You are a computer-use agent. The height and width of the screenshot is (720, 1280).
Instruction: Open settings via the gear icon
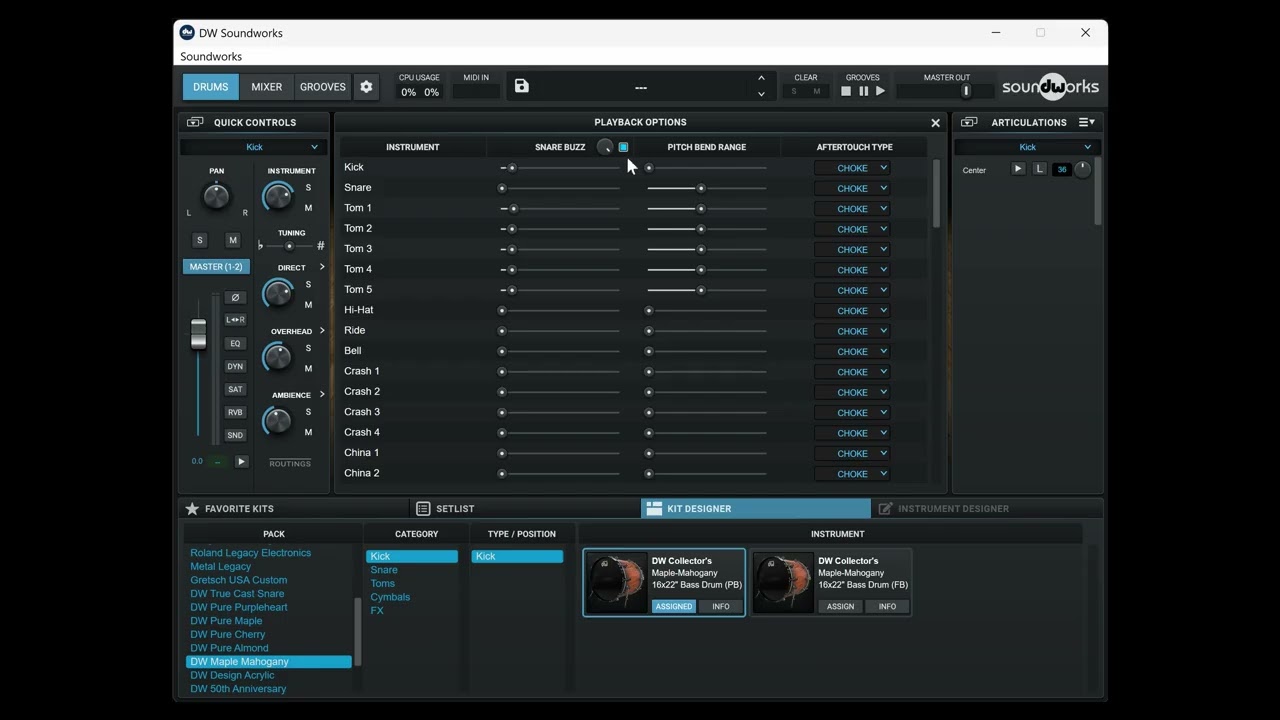point(366,87)
